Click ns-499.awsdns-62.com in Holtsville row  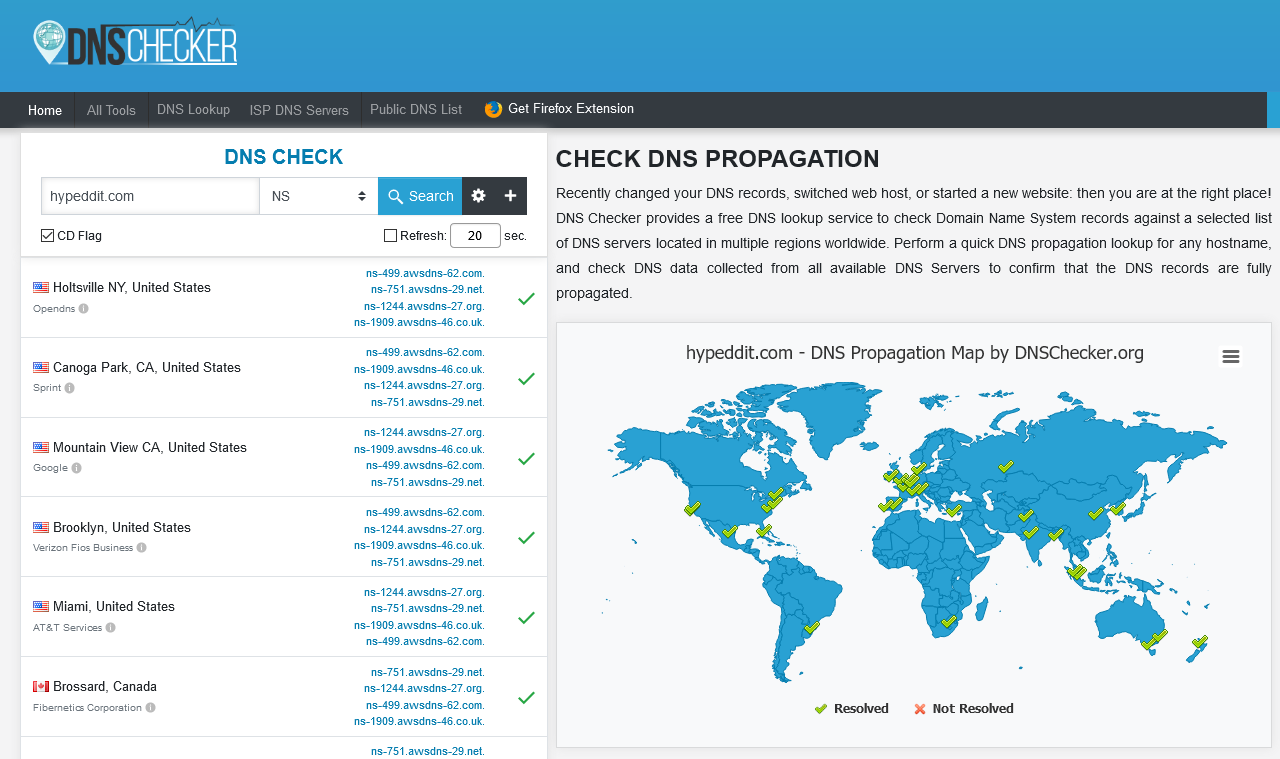pos(425,272)
